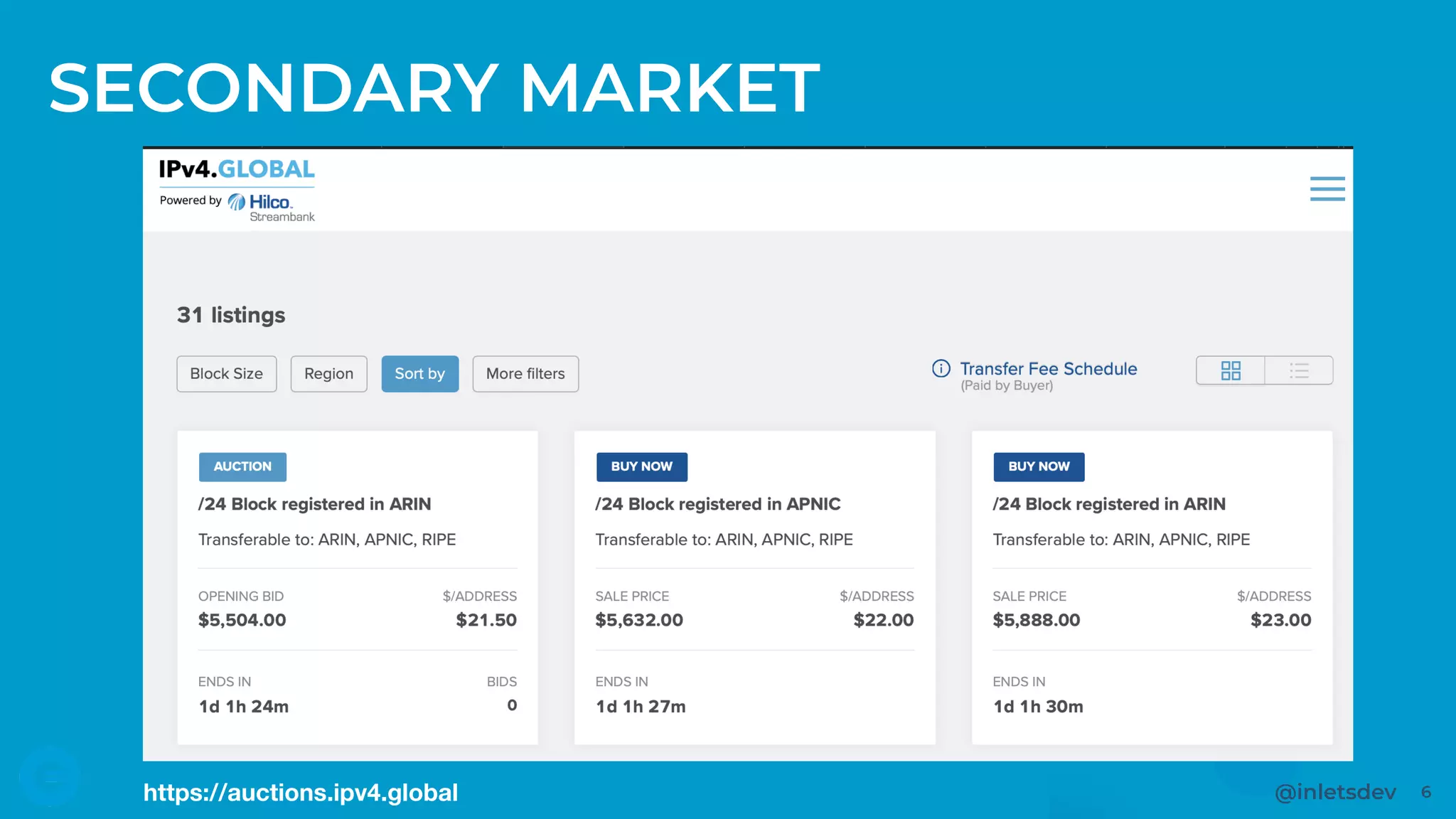Click the 1d 1h 24m countdown

click(x=244, y=707)
